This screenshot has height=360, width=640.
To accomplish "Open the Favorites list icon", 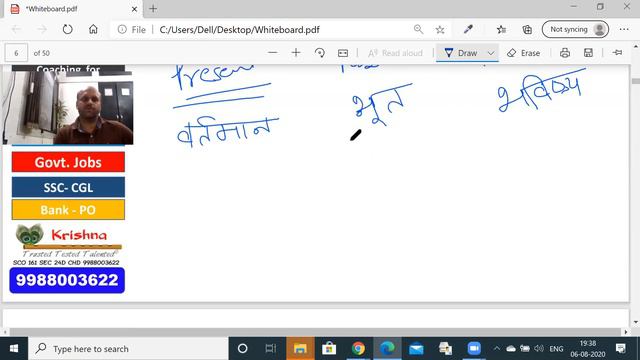I will (x=502, y=29).
